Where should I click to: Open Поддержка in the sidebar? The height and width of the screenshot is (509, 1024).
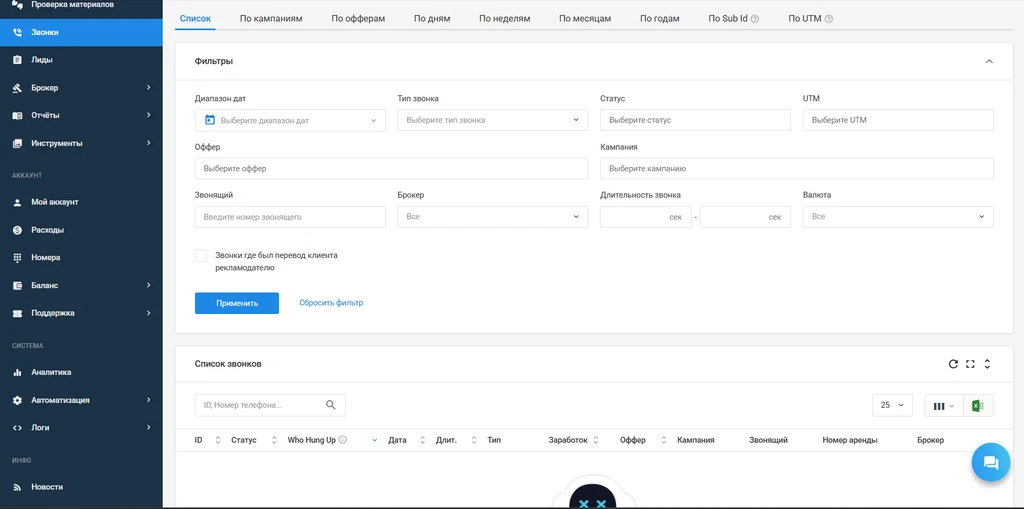coord(81,313)
